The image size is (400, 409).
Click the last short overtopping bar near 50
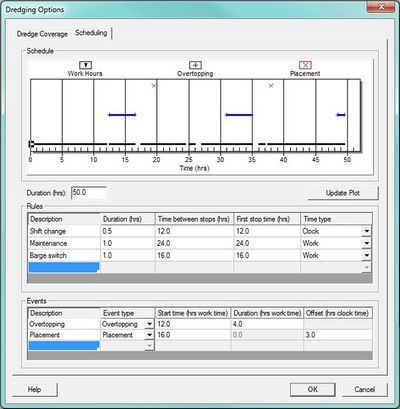tap(341, 115)
